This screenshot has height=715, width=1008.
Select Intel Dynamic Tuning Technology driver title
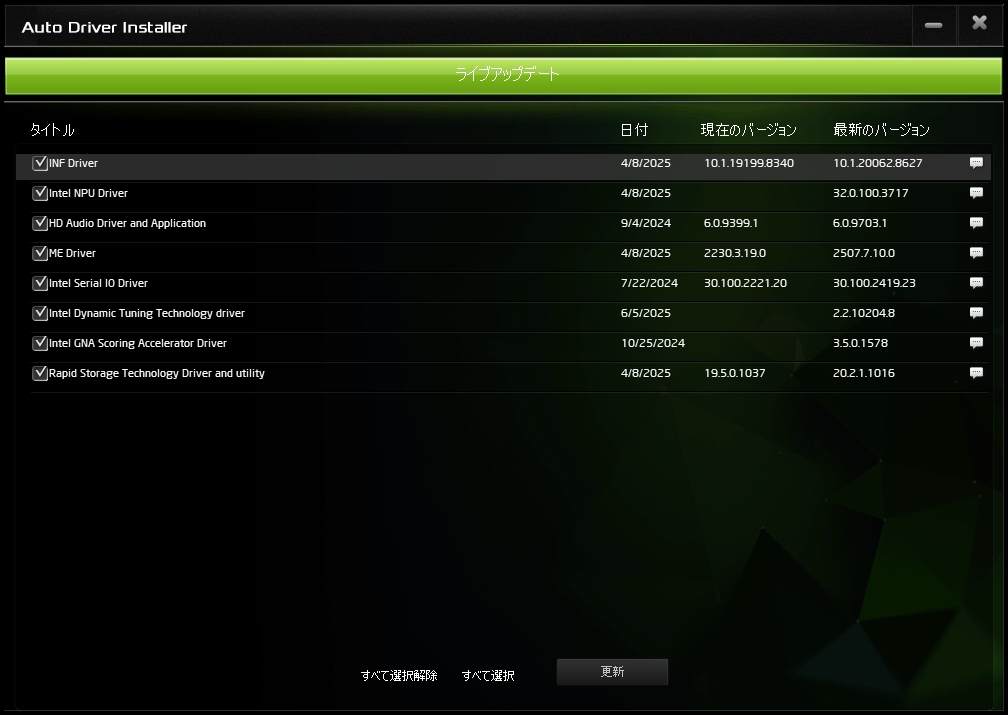point(147,313)
